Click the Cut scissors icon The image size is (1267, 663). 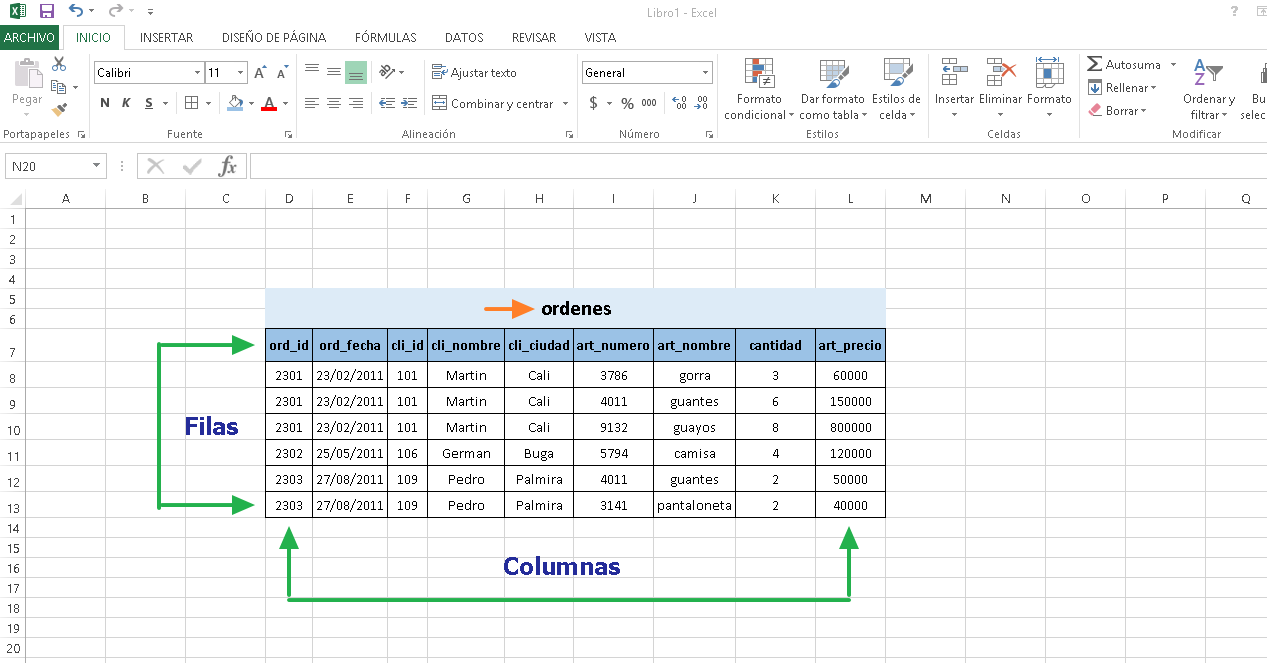point(59,64)
